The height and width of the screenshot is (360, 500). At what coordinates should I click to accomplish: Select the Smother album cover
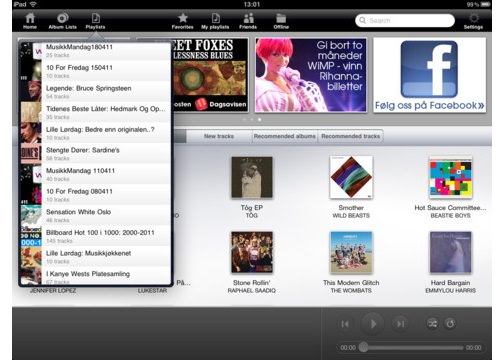coord(351,177)
